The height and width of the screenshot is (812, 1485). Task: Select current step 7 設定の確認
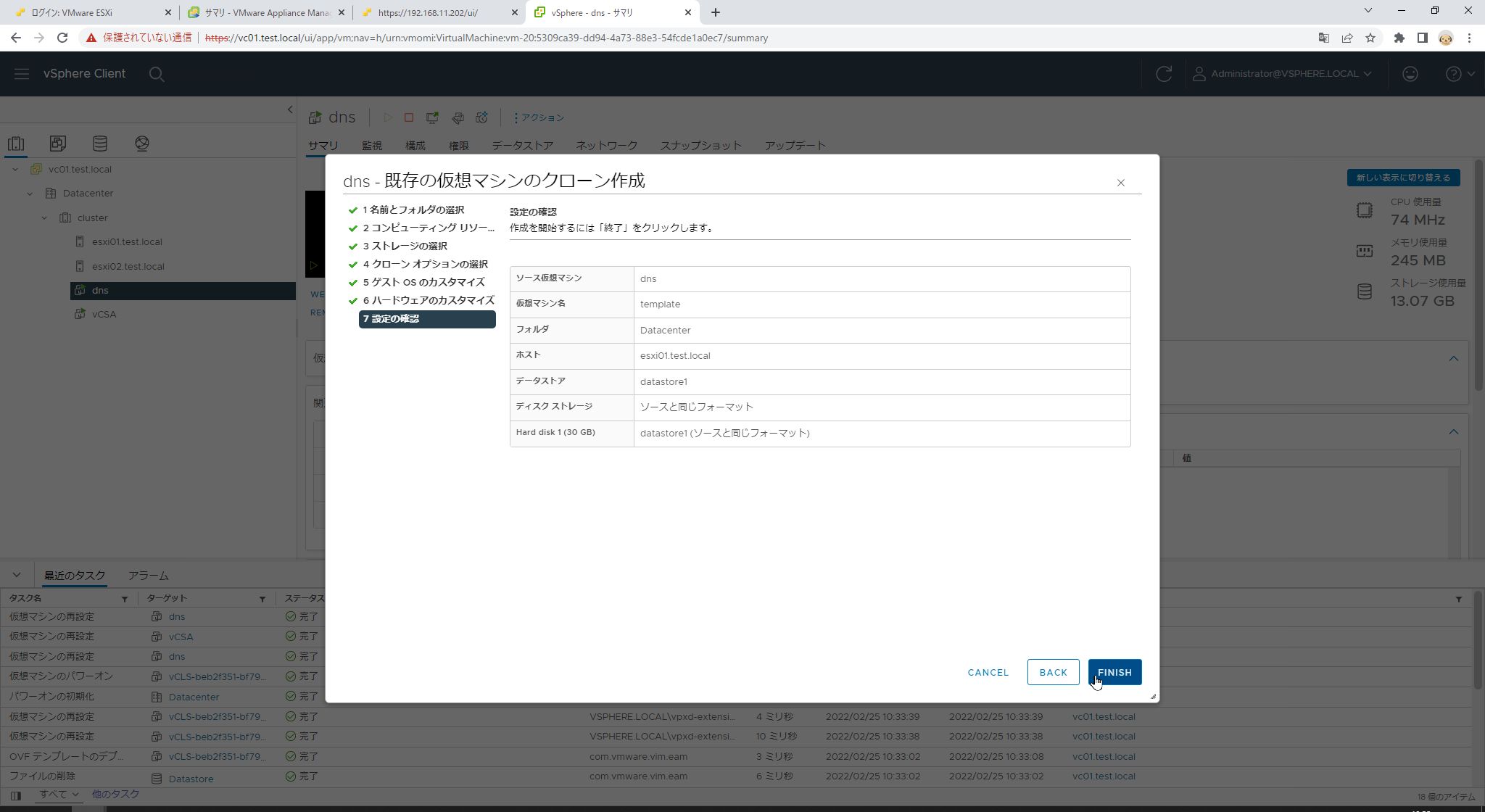(427, 319)
